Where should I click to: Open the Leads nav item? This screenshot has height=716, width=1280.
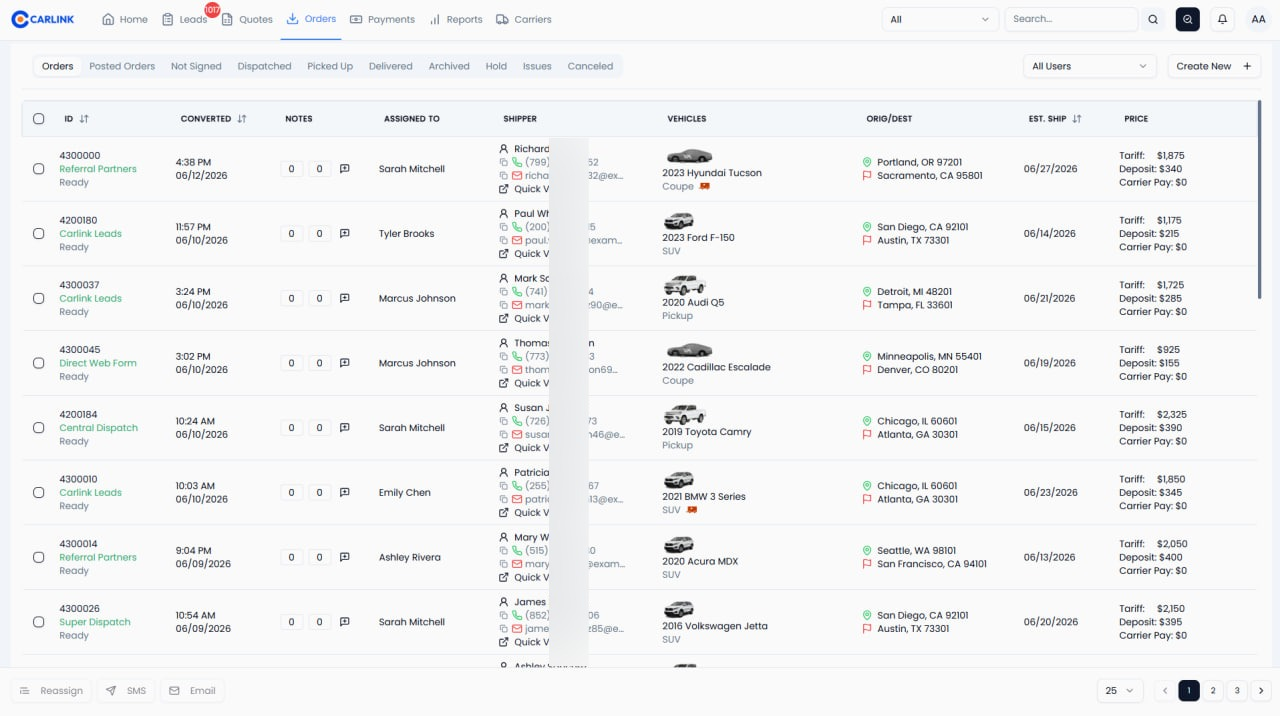click(x=185, y=19)
